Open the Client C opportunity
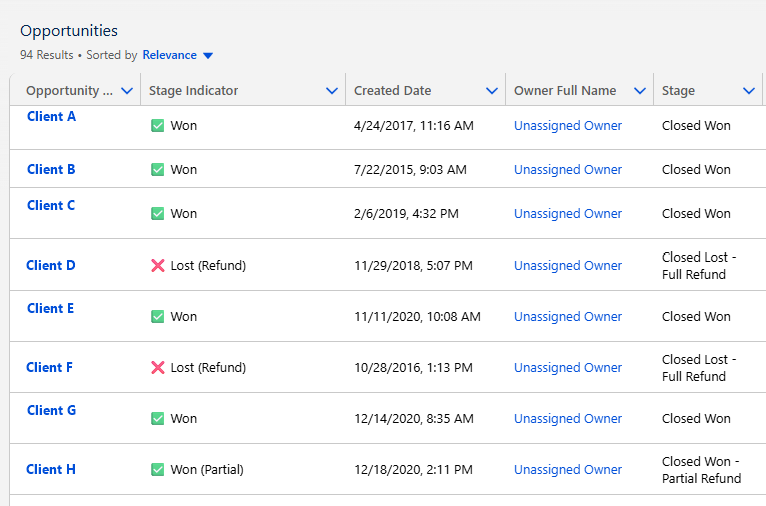The width and height of the screenshot is (766, 506). pos(51,206)
